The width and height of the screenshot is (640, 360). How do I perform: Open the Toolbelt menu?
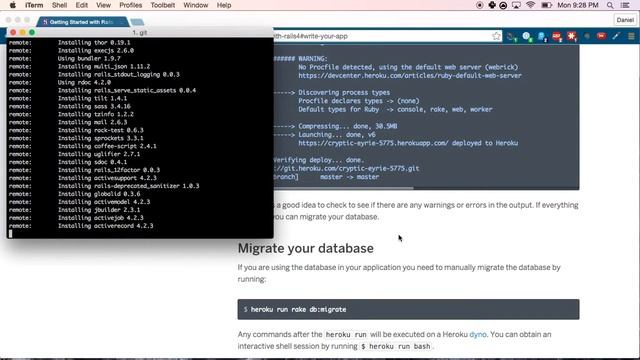point(162,5)
